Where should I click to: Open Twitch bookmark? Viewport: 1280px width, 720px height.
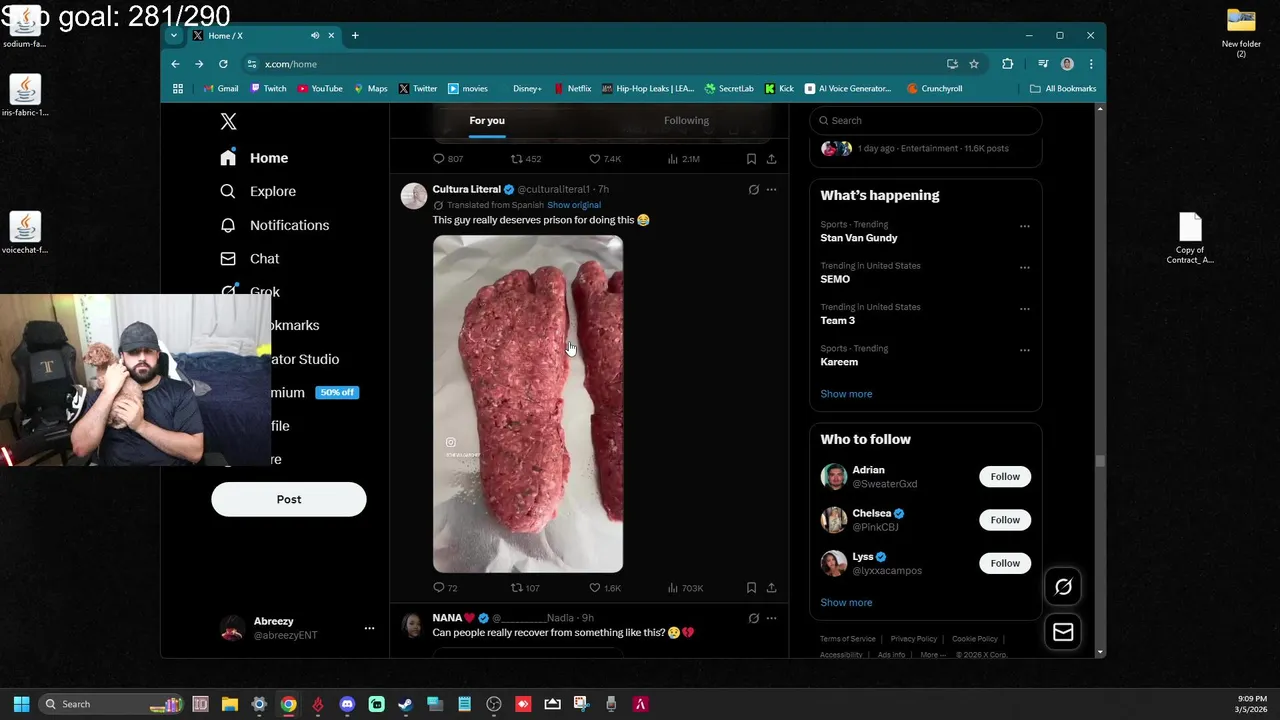pyautogui.click(x=269, y=88)
